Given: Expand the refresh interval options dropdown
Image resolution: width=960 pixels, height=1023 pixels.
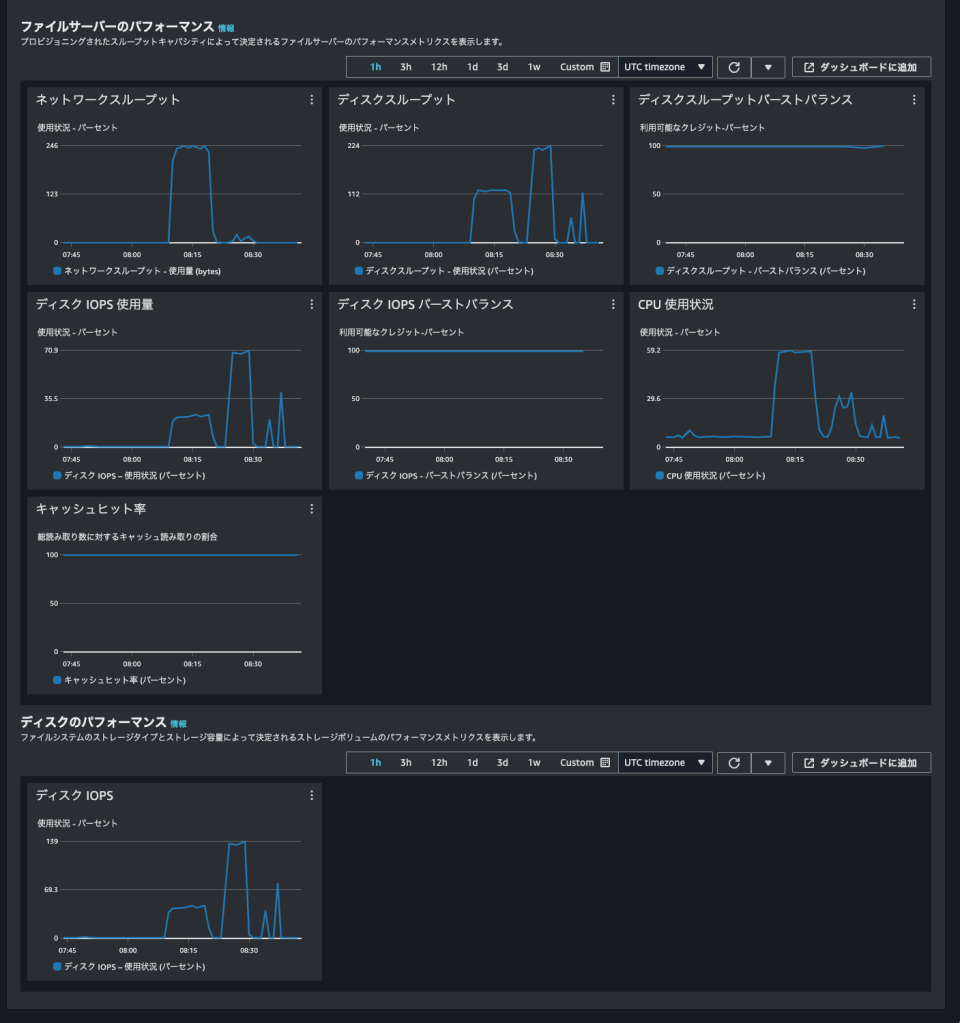Looking at the screenshot, I should [768, 67].
